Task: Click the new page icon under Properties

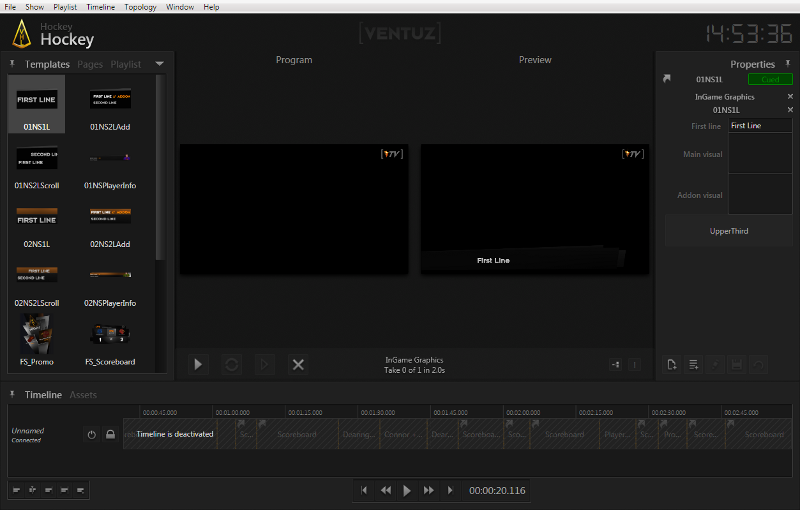Action: point(673,365)
